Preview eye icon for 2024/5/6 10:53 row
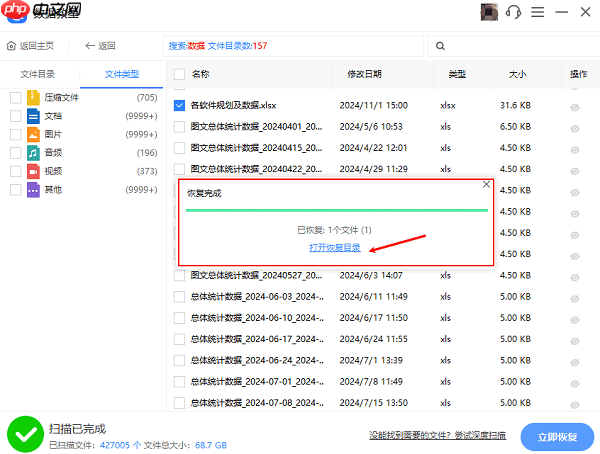The width and height of the screenshot is (600, 454). coord(575,129)
